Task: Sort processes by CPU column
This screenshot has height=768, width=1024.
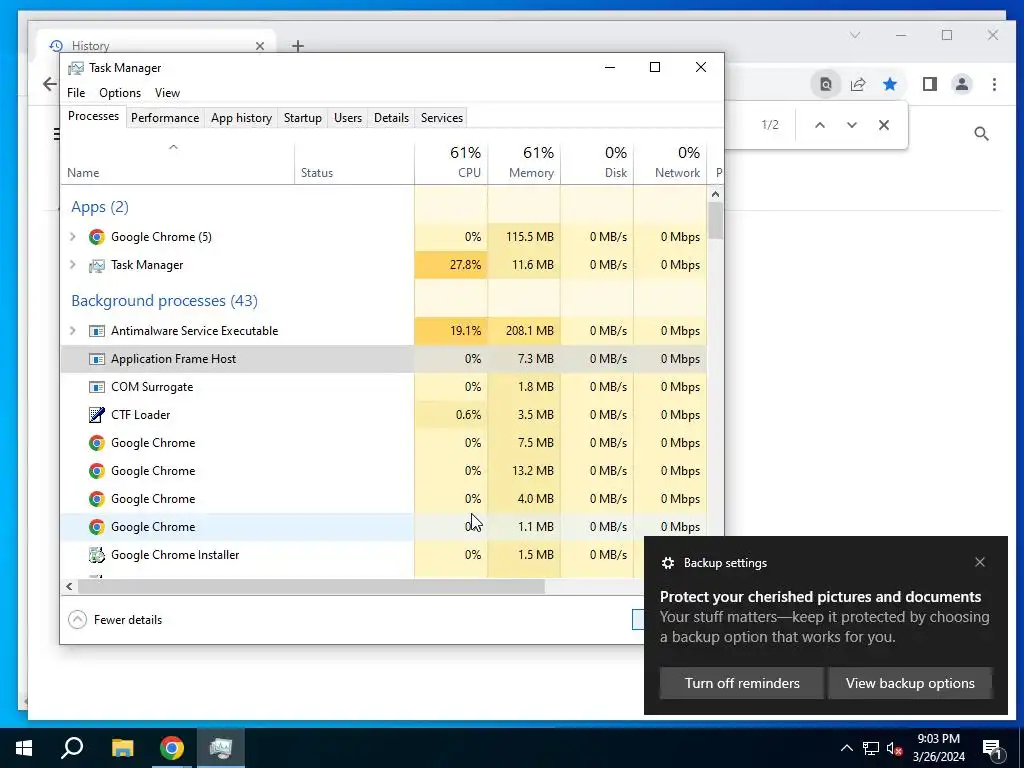Action: point(451,162)
